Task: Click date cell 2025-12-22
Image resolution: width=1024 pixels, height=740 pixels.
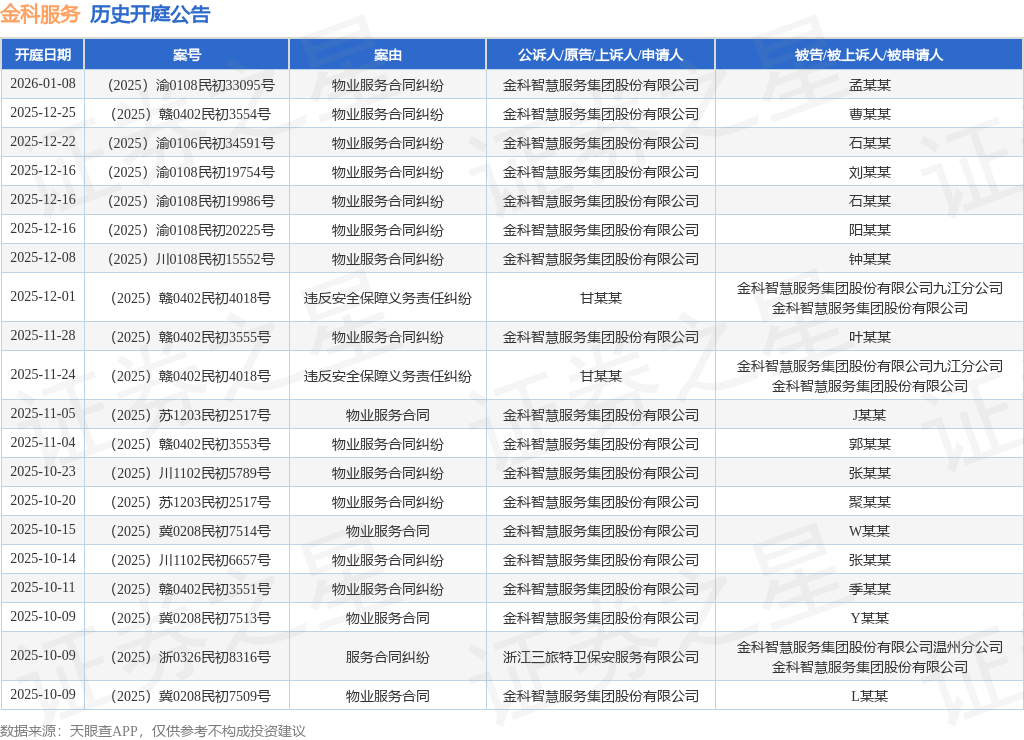Action: (x=43, y=142)
